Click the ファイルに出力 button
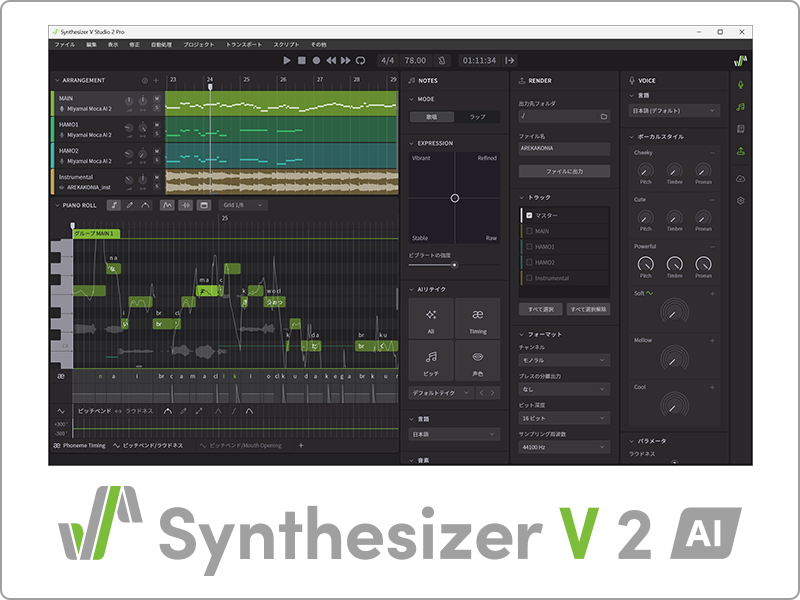The width and height of the screenshot is (800, 600). click(x=565, y=172)
